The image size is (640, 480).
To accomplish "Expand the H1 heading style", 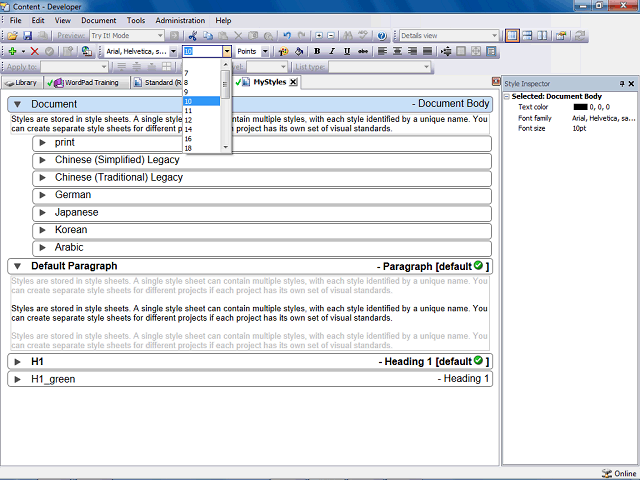I will (18, 362).
